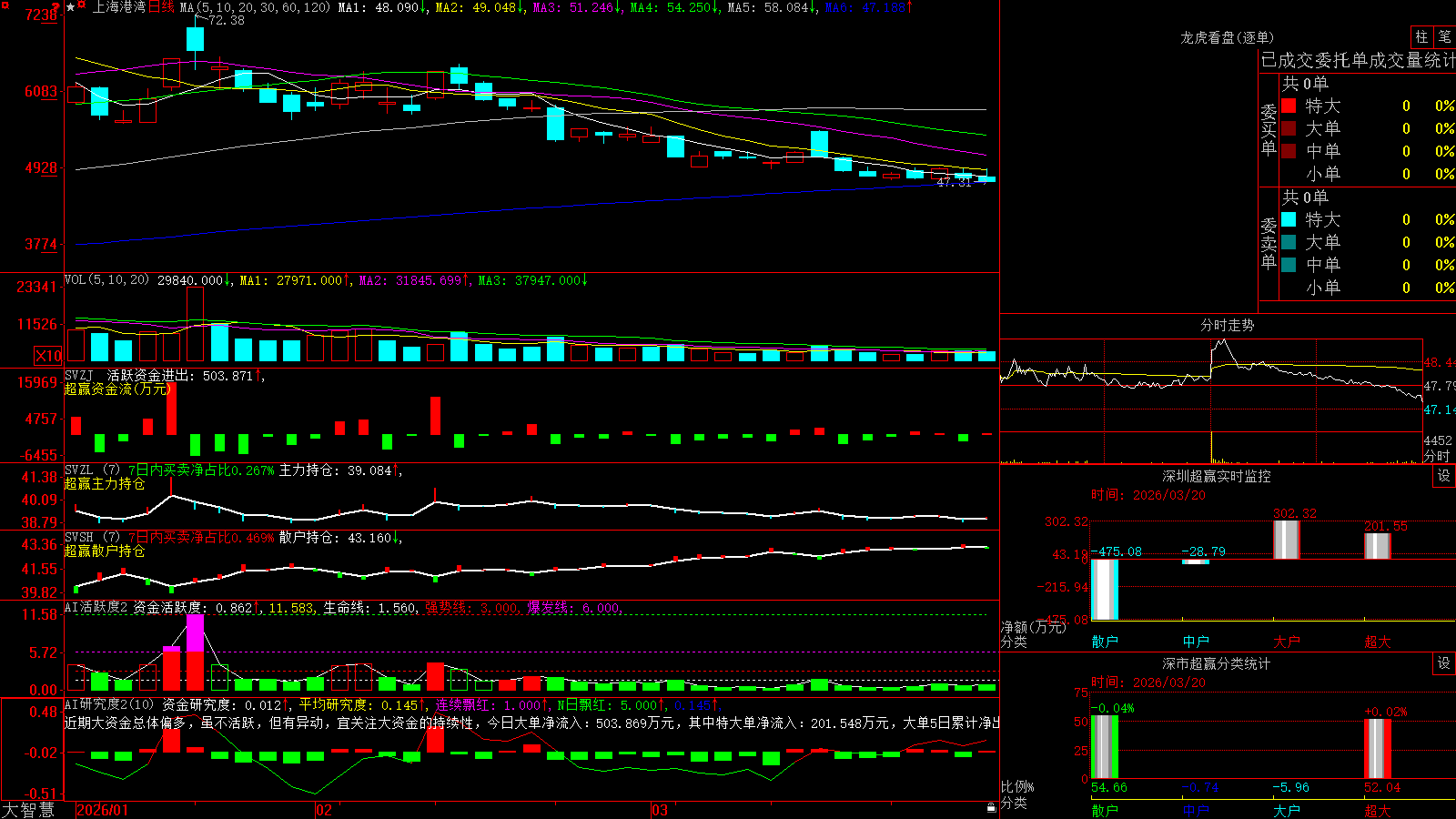1456x819 pixels.
Task: Open the VOL(5,10,20) indicator selector
Action: click(x=106, y=279)
